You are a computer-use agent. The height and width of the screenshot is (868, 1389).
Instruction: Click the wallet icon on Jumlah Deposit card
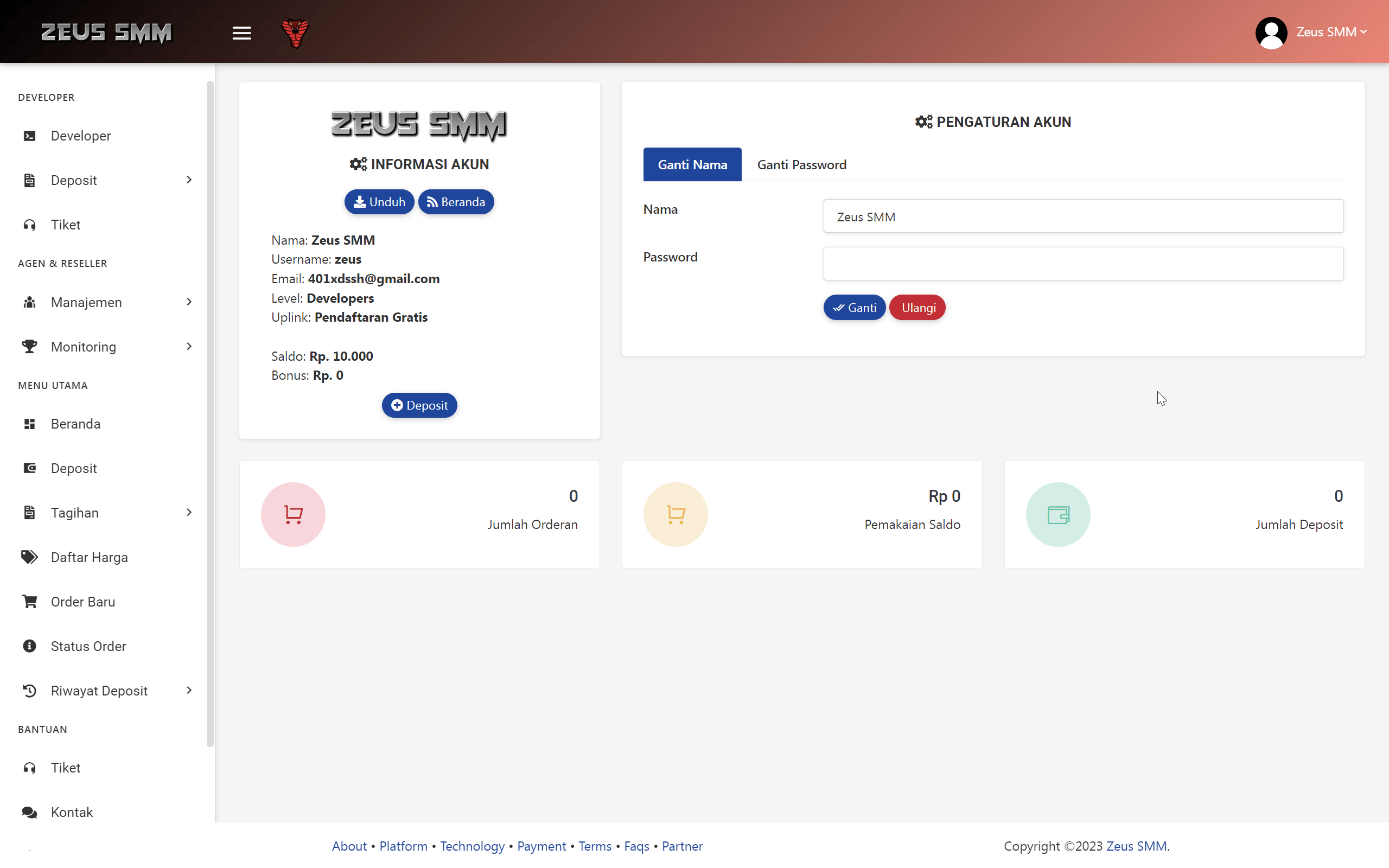pyautogui.click(x=1057, y=514)
